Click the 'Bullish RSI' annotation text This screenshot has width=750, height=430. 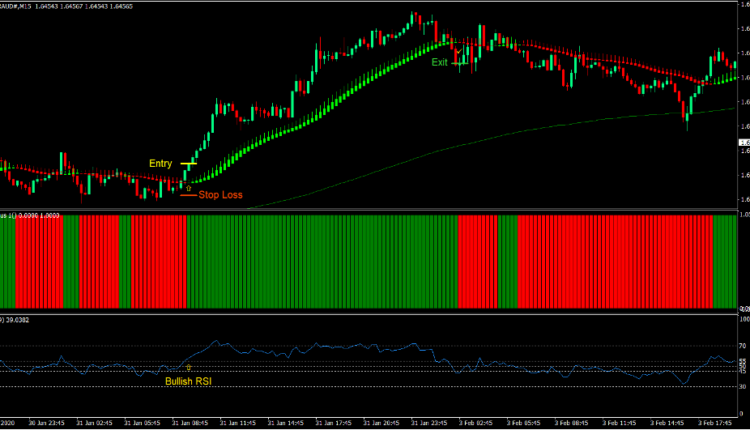[x=189, y=381]
